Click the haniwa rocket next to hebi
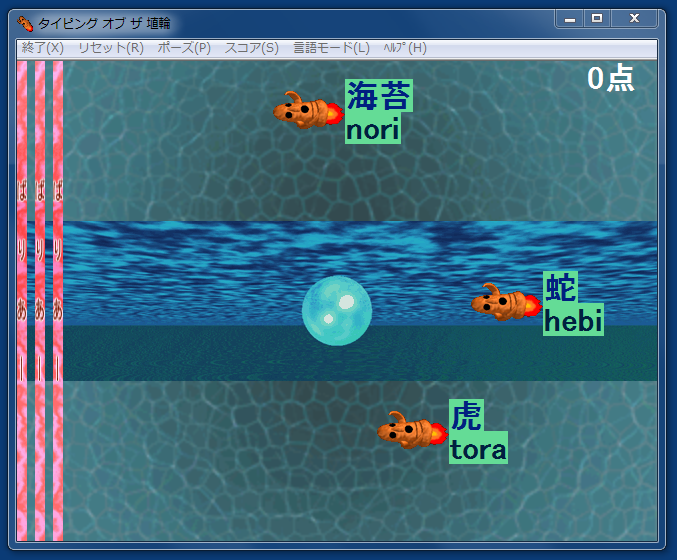The height and width of the screenshot is (560, 677). click(x=506, y=303)
